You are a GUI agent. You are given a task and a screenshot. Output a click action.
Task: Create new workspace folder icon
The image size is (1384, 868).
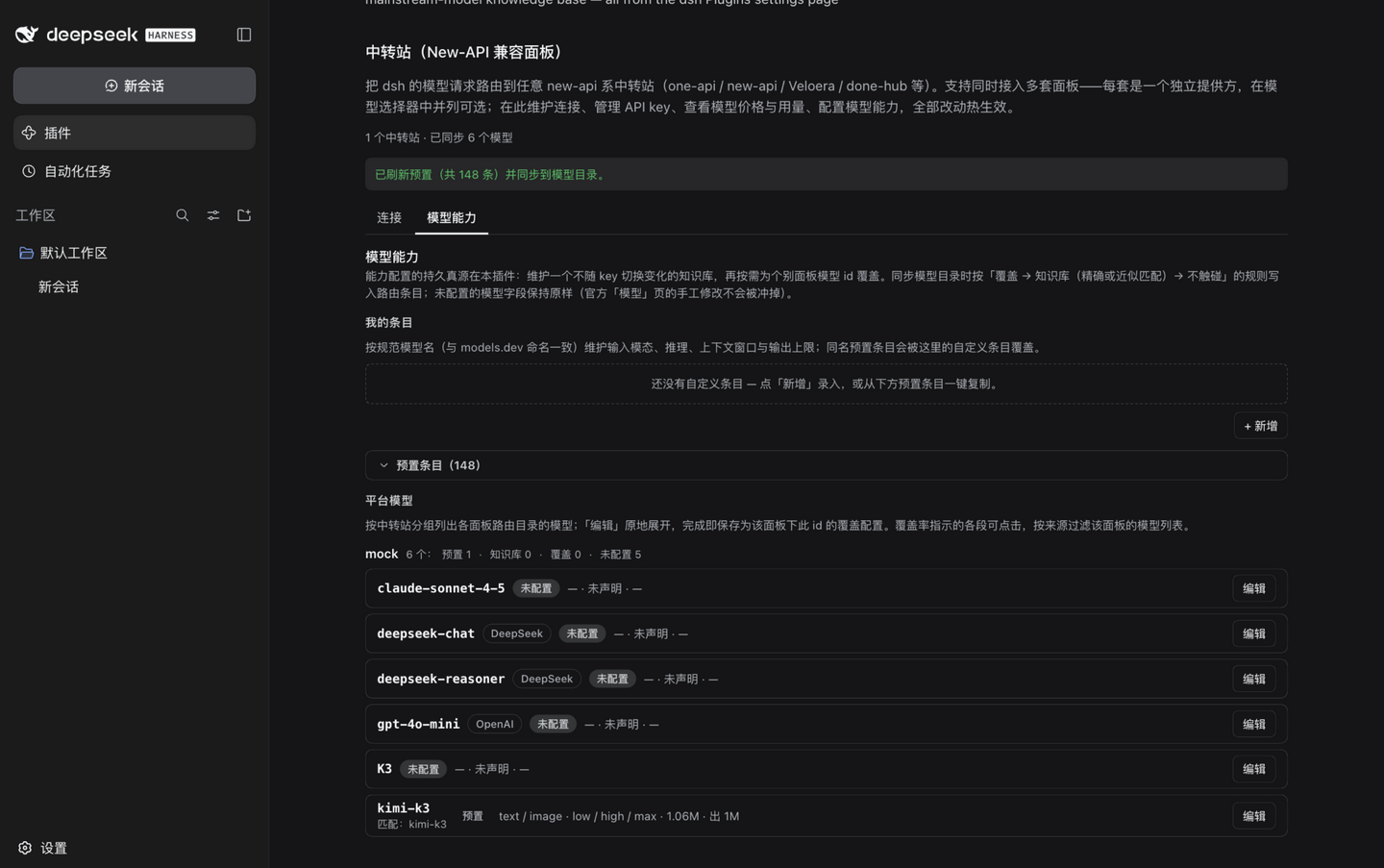[244, 215]
